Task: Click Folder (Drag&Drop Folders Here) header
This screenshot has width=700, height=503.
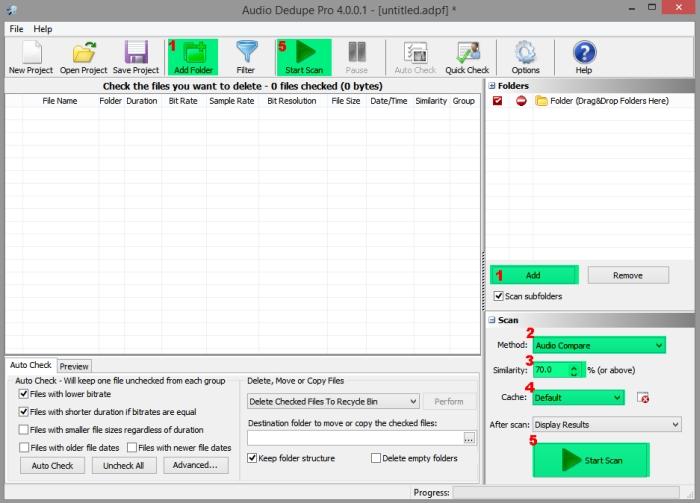Action: coord(609,101)
